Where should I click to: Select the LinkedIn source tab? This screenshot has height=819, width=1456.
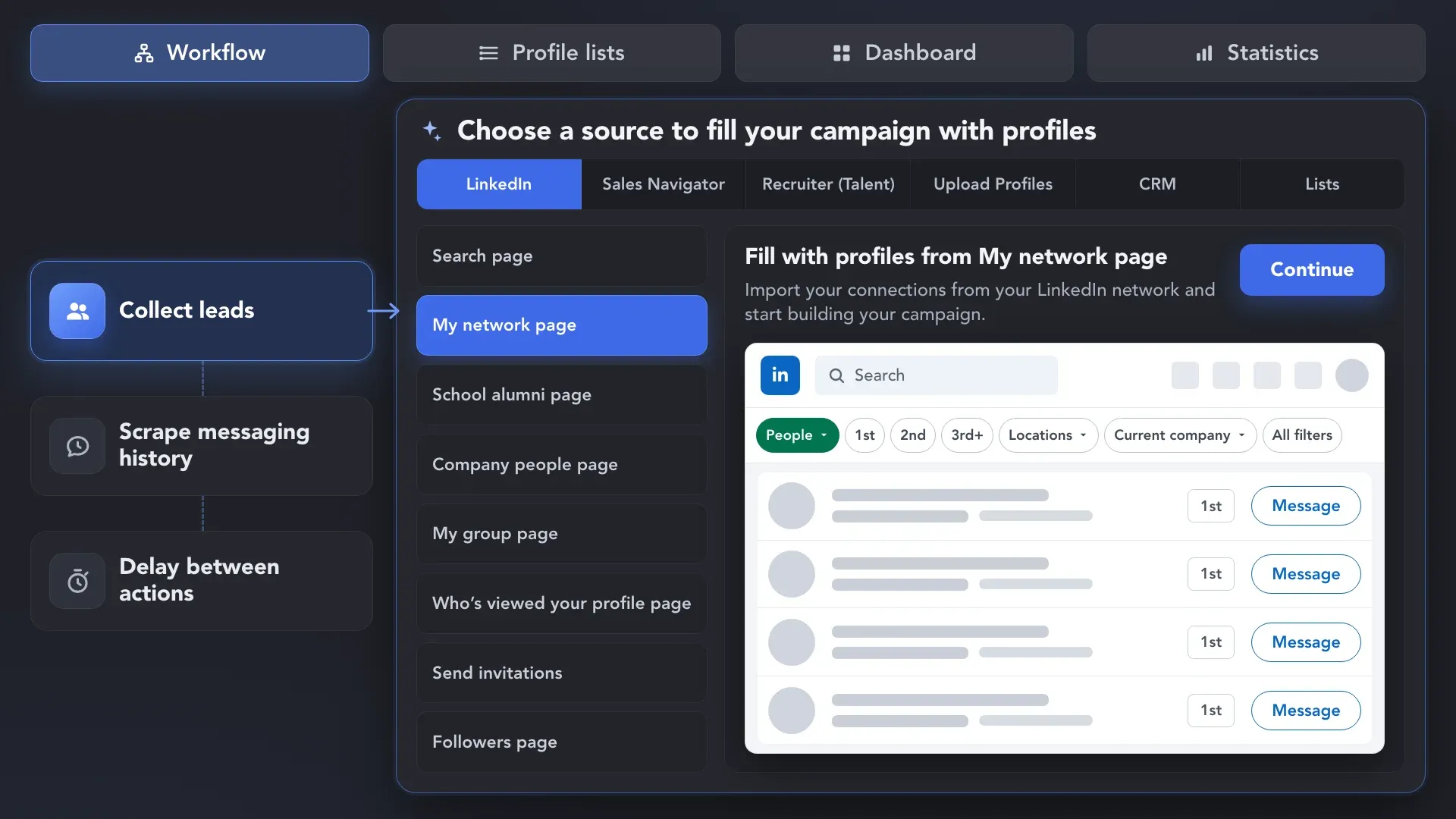499,184
